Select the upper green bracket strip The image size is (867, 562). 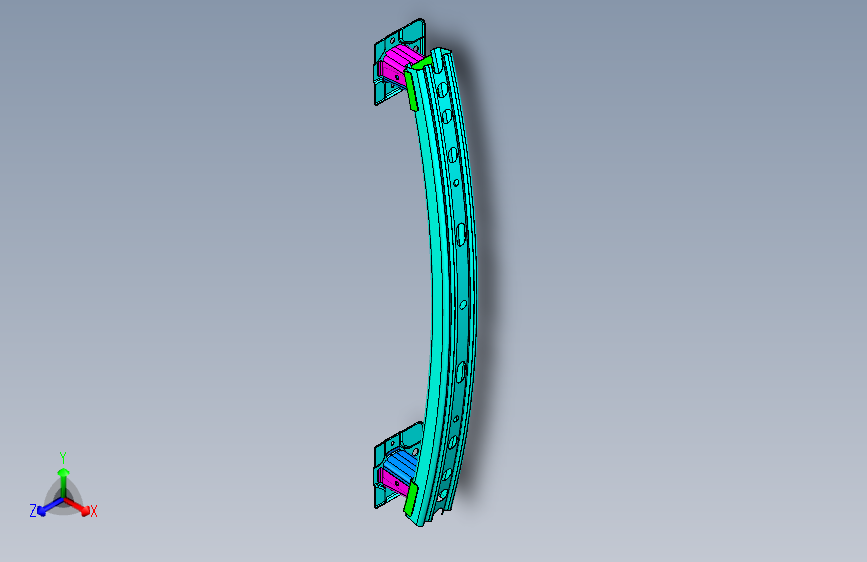[x=411, y=90]
